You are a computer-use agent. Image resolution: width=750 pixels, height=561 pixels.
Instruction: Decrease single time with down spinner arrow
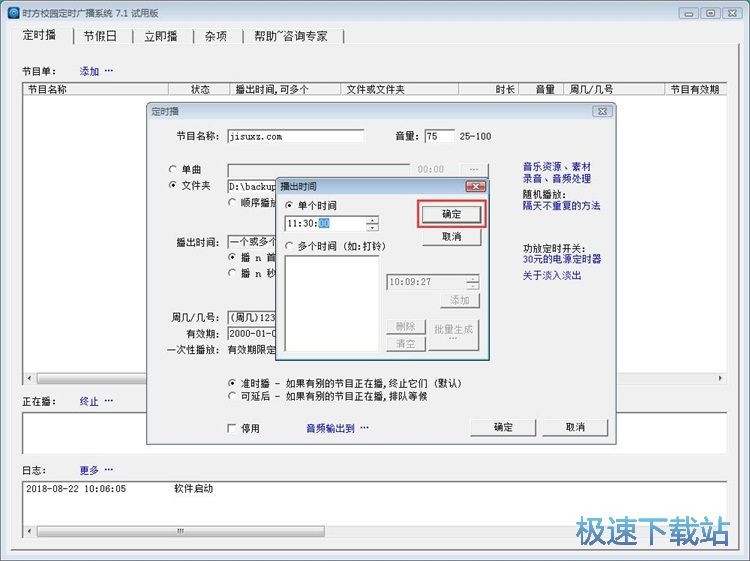(x=373, y=227)
